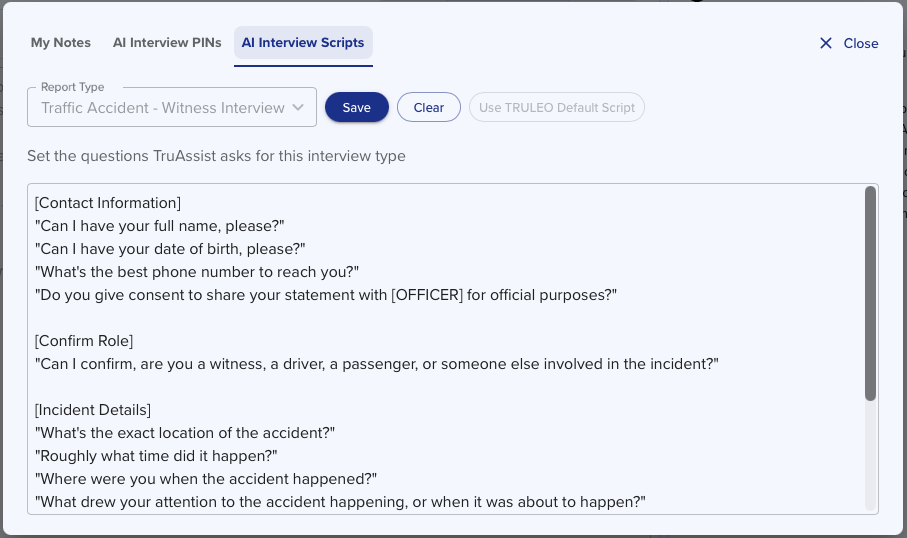Viewport: 907px width, 538px height.
Task: Click Use TRULEO Default Script button
Action: click(557, 108)
